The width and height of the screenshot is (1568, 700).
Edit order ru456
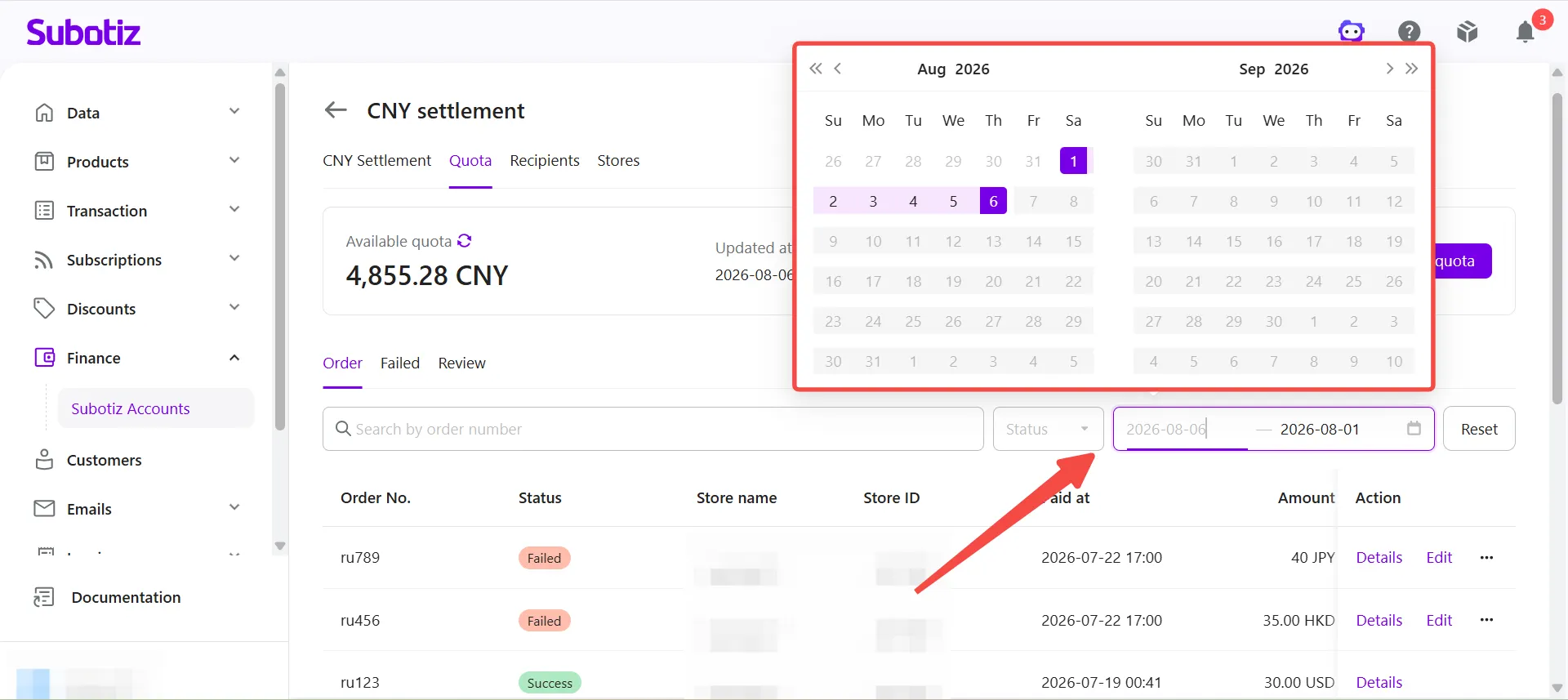coord(1439,620)
